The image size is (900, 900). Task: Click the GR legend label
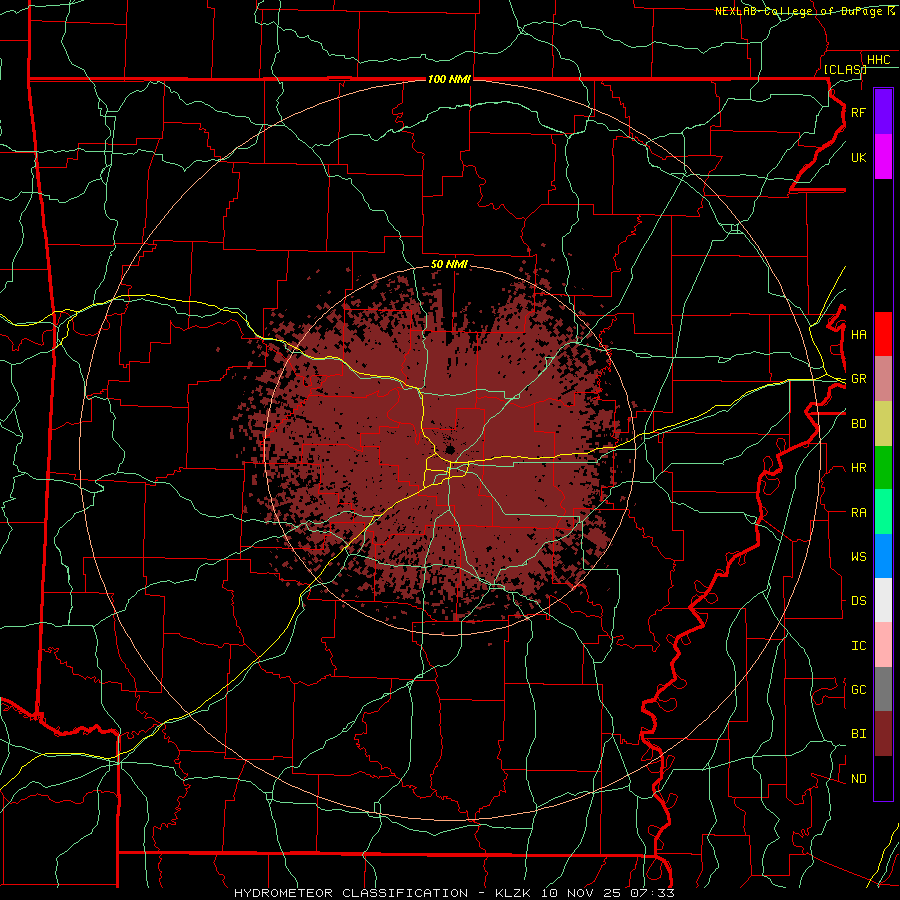[x=859, y=379]
